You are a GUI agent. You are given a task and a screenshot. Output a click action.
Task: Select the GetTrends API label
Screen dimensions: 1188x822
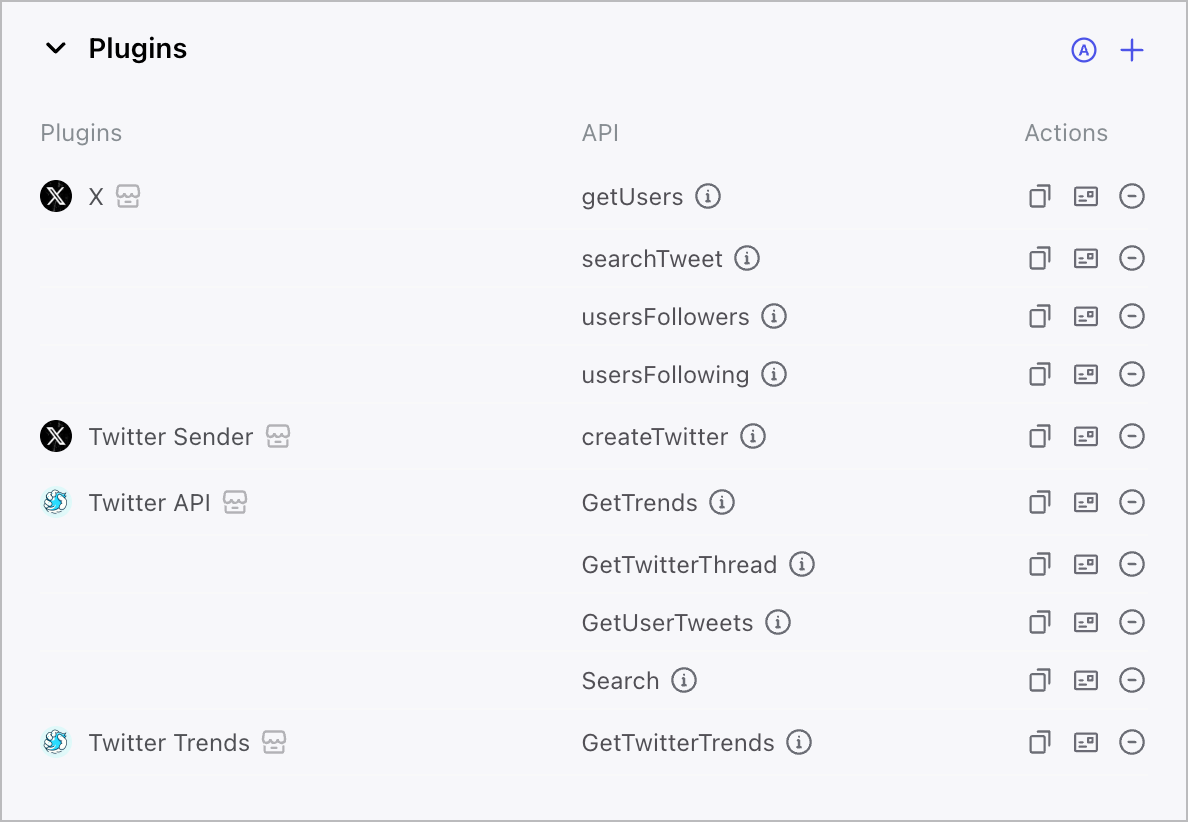click(x=639, y=503)
